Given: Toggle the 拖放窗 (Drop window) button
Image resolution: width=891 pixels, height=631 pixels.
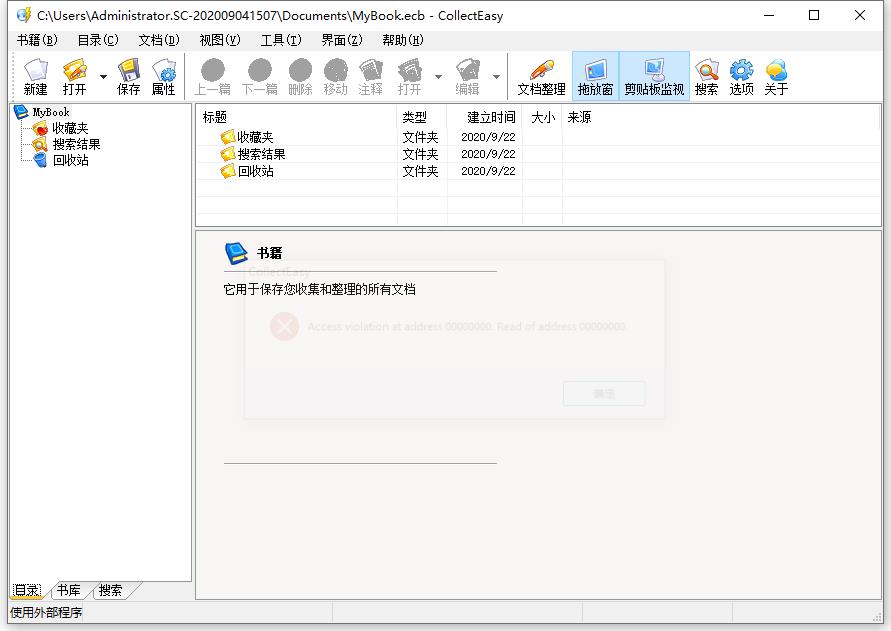Looking at the screenshot, I should coord(595,76).
